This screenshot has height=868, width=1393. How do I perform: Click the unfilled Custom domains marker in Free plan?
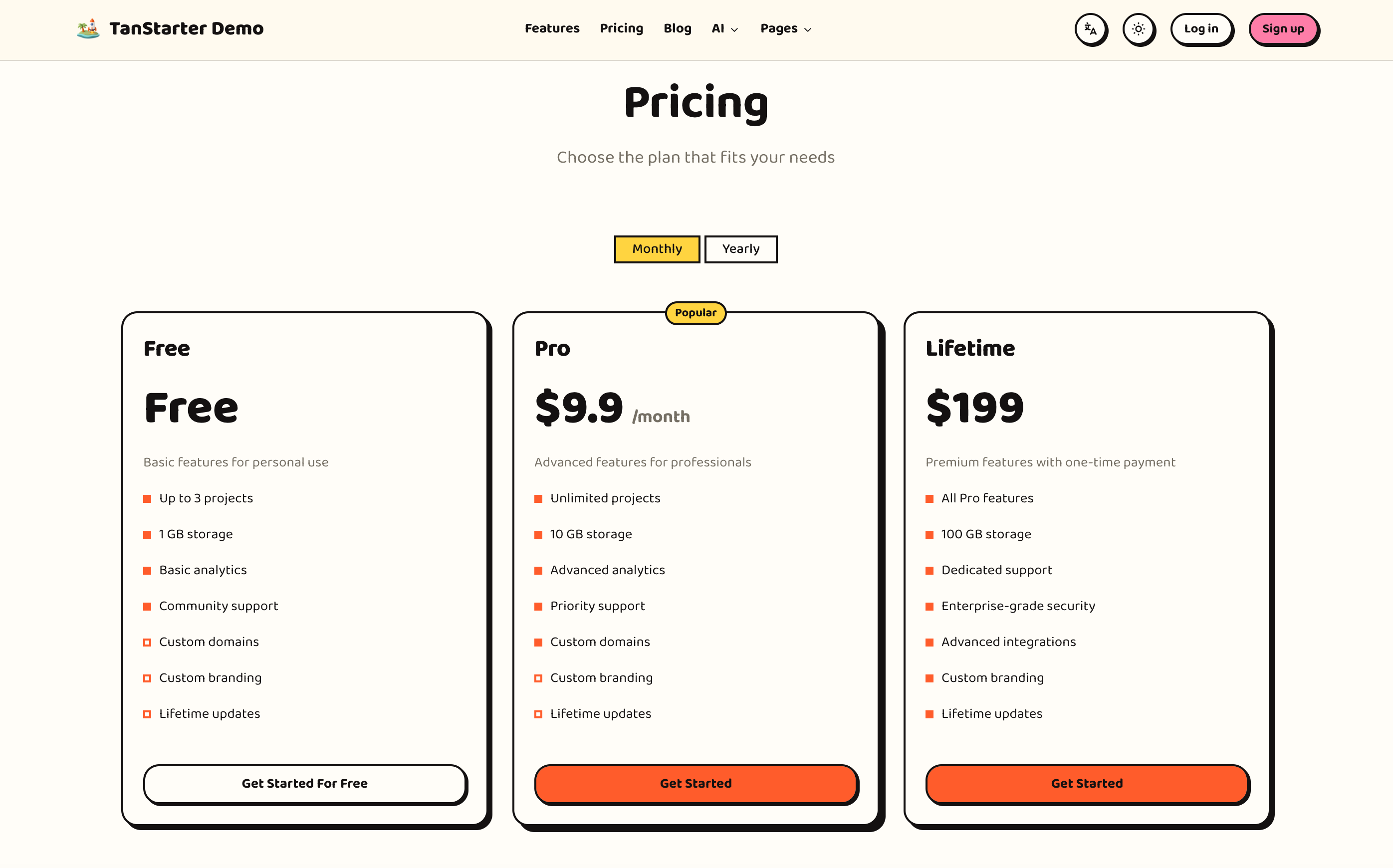(x=147, y=643)
